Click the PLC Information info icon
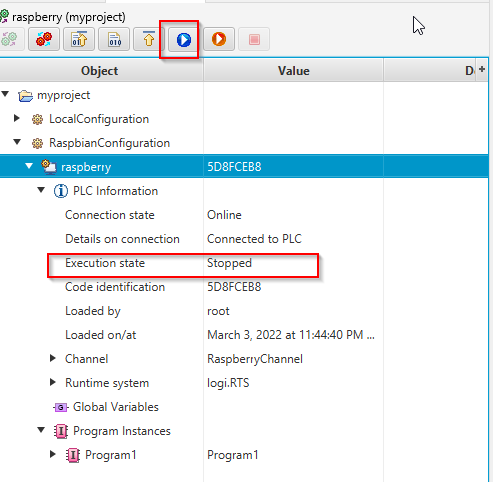Viewport: 493px width, 482px height. [61, 191]
